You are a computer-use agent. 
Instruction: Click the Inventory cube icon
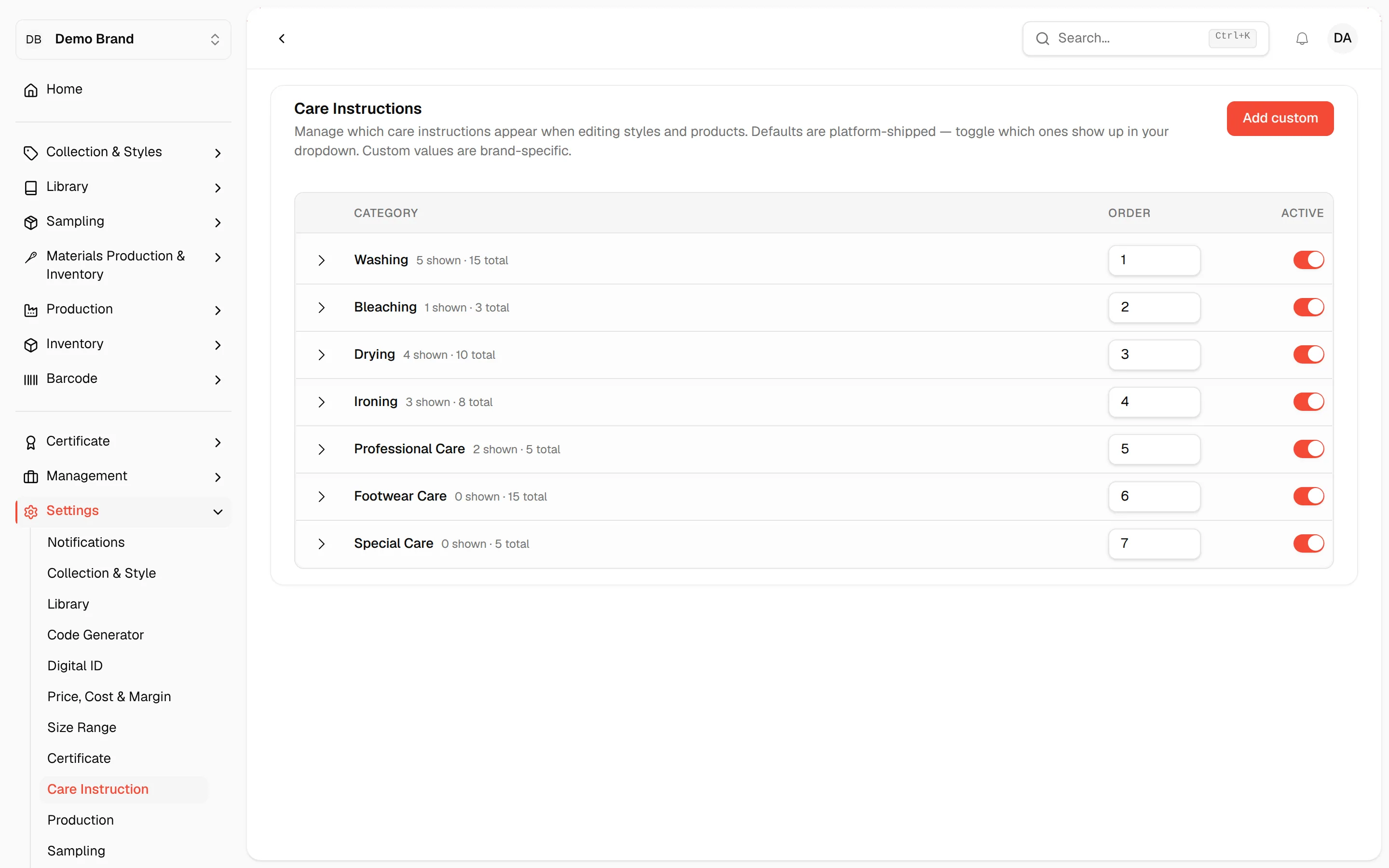[31, 344]
